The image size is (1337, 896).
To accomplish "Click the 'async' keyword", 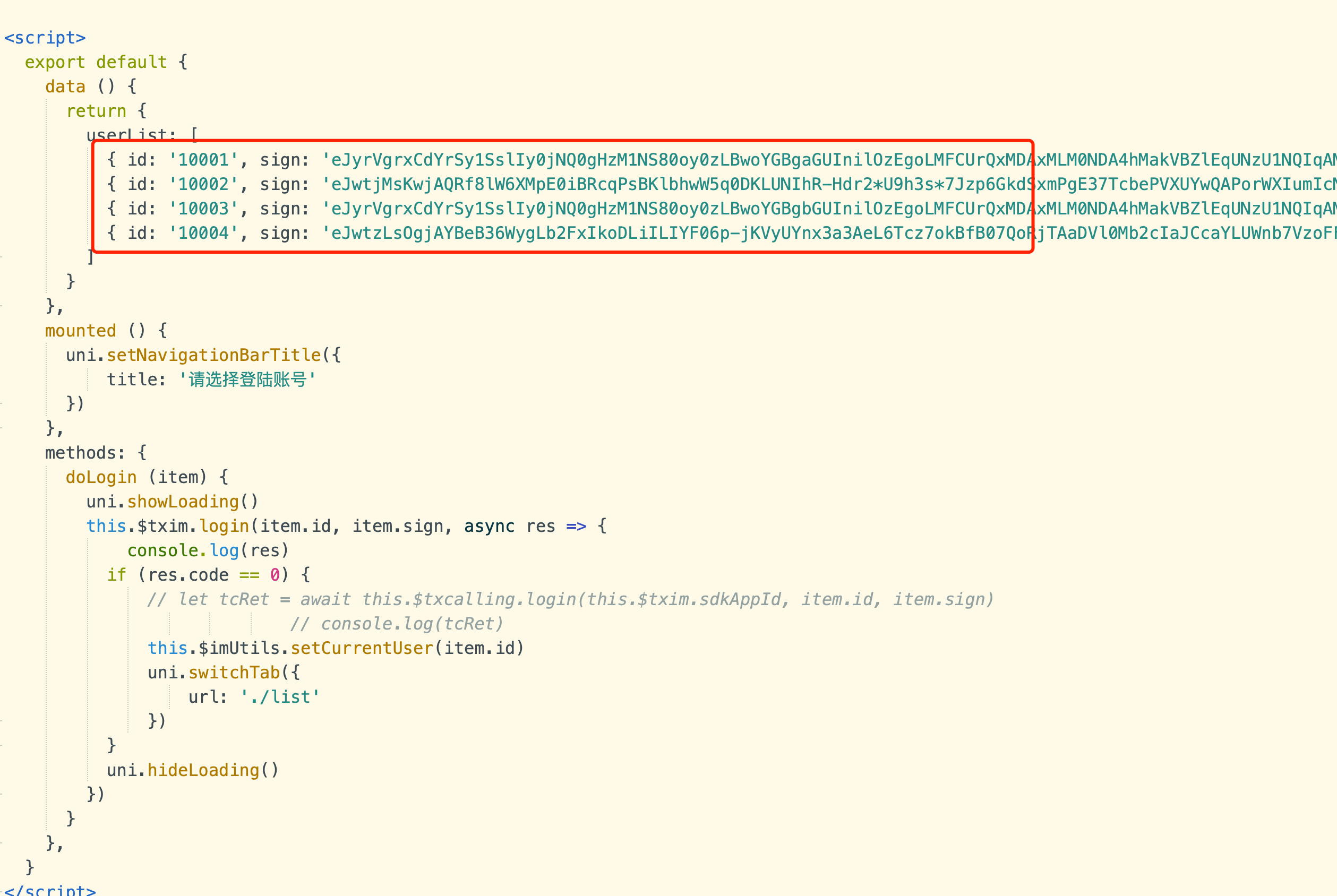I will (x=490, y=526).
